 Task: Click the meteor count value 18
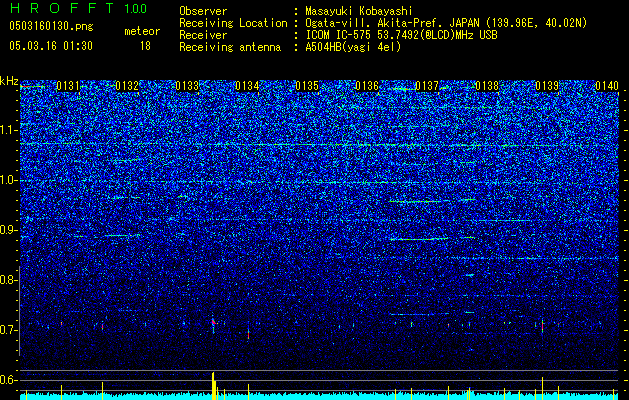coord(145,46)
